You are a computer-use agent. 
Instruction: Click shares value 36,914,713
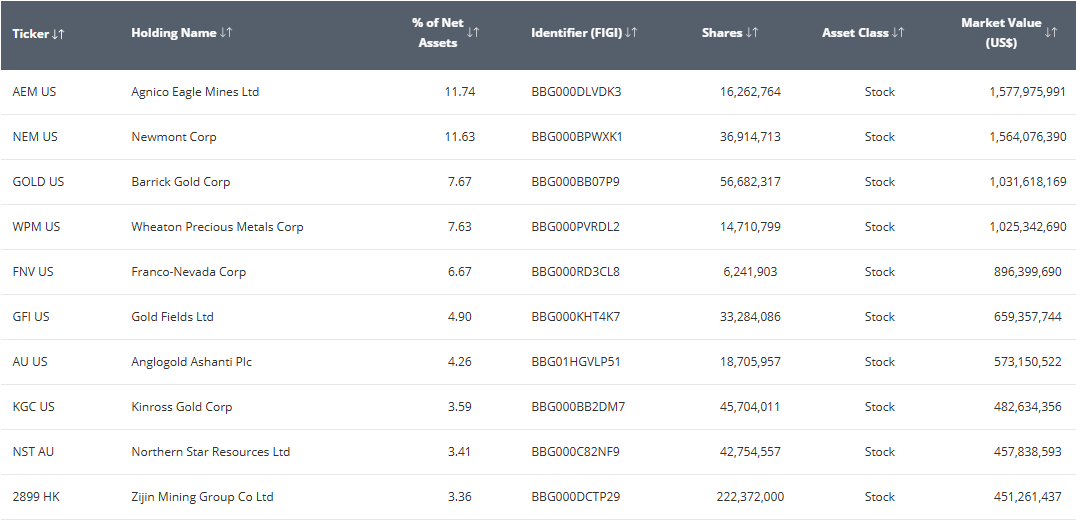click(750, 137)
